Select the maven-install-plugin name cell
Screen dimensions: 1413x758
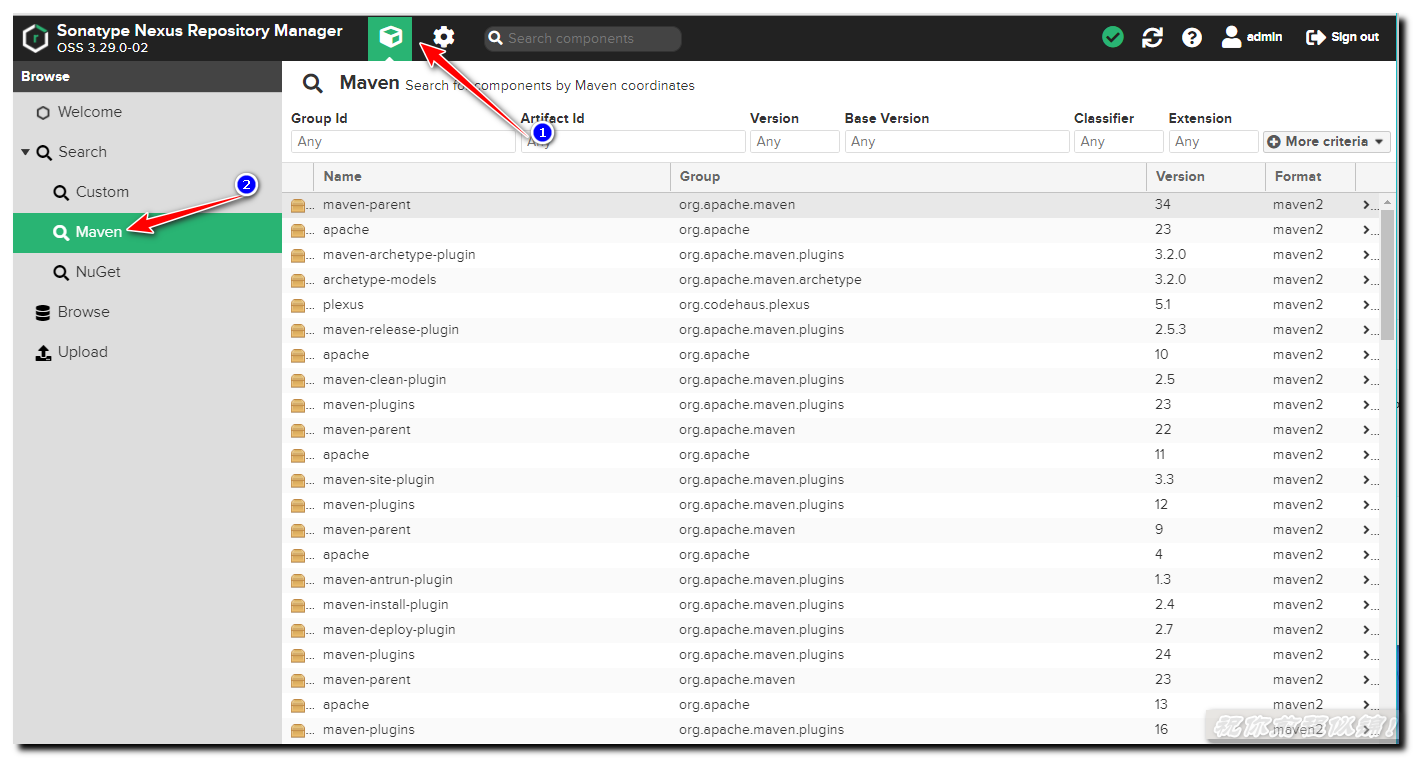click(385, 605)
